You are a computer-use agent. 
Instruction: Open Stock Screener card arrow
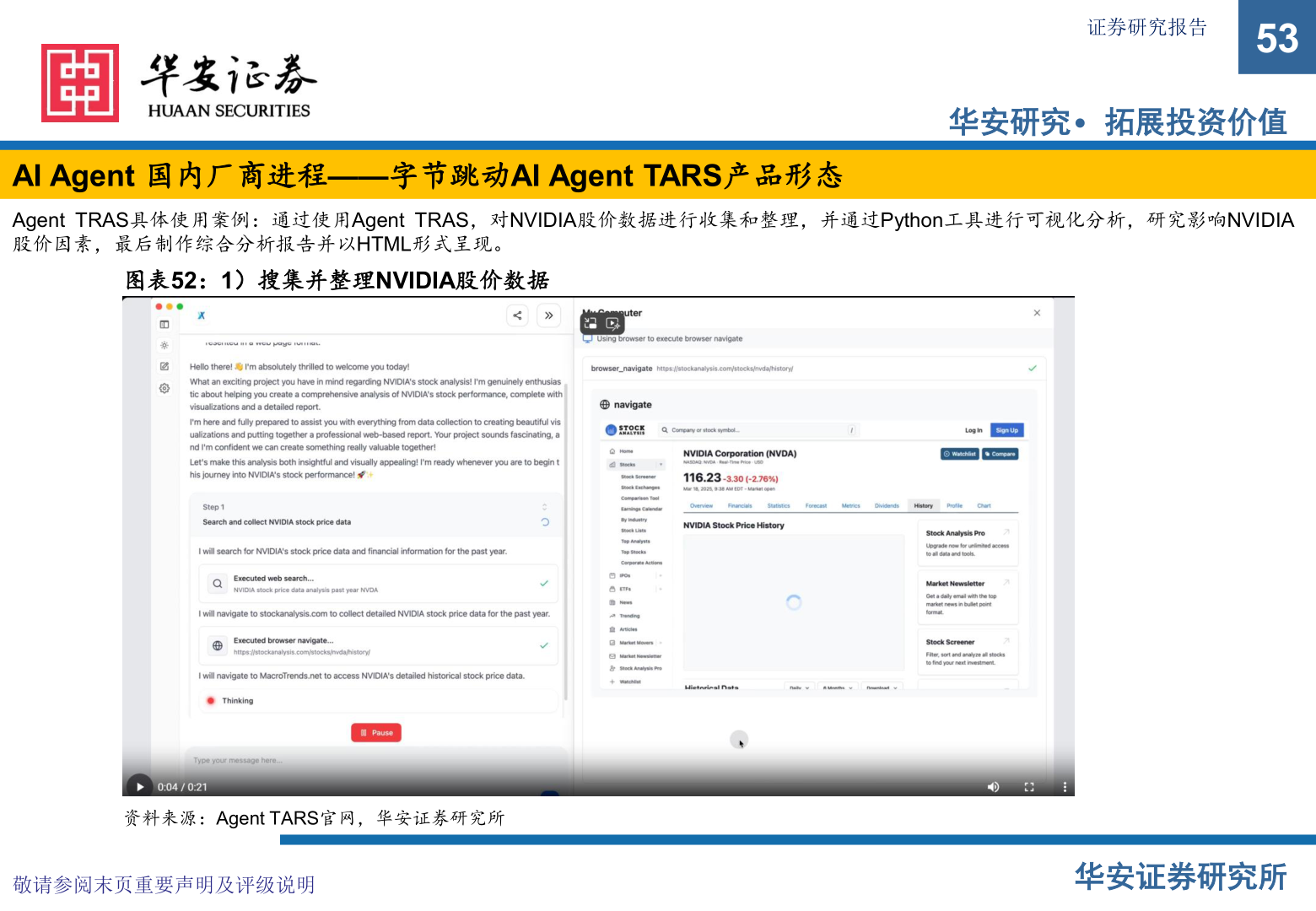point(1006,641)
